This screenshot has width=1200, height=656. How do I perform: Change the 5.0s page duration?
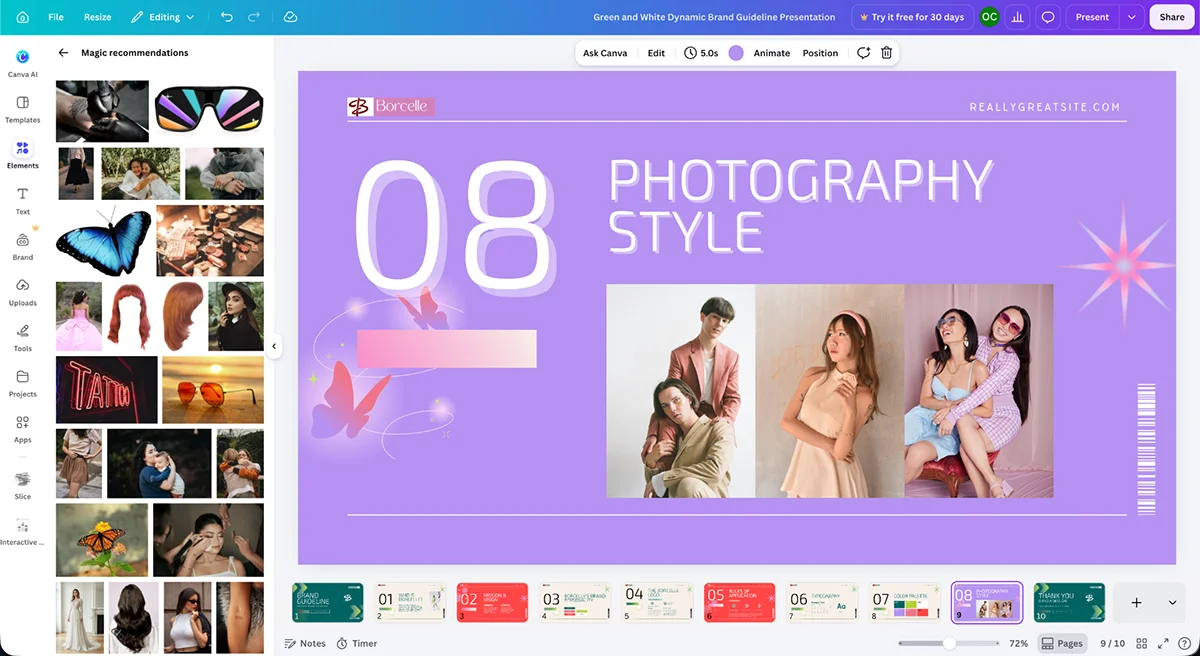[701, 53]
